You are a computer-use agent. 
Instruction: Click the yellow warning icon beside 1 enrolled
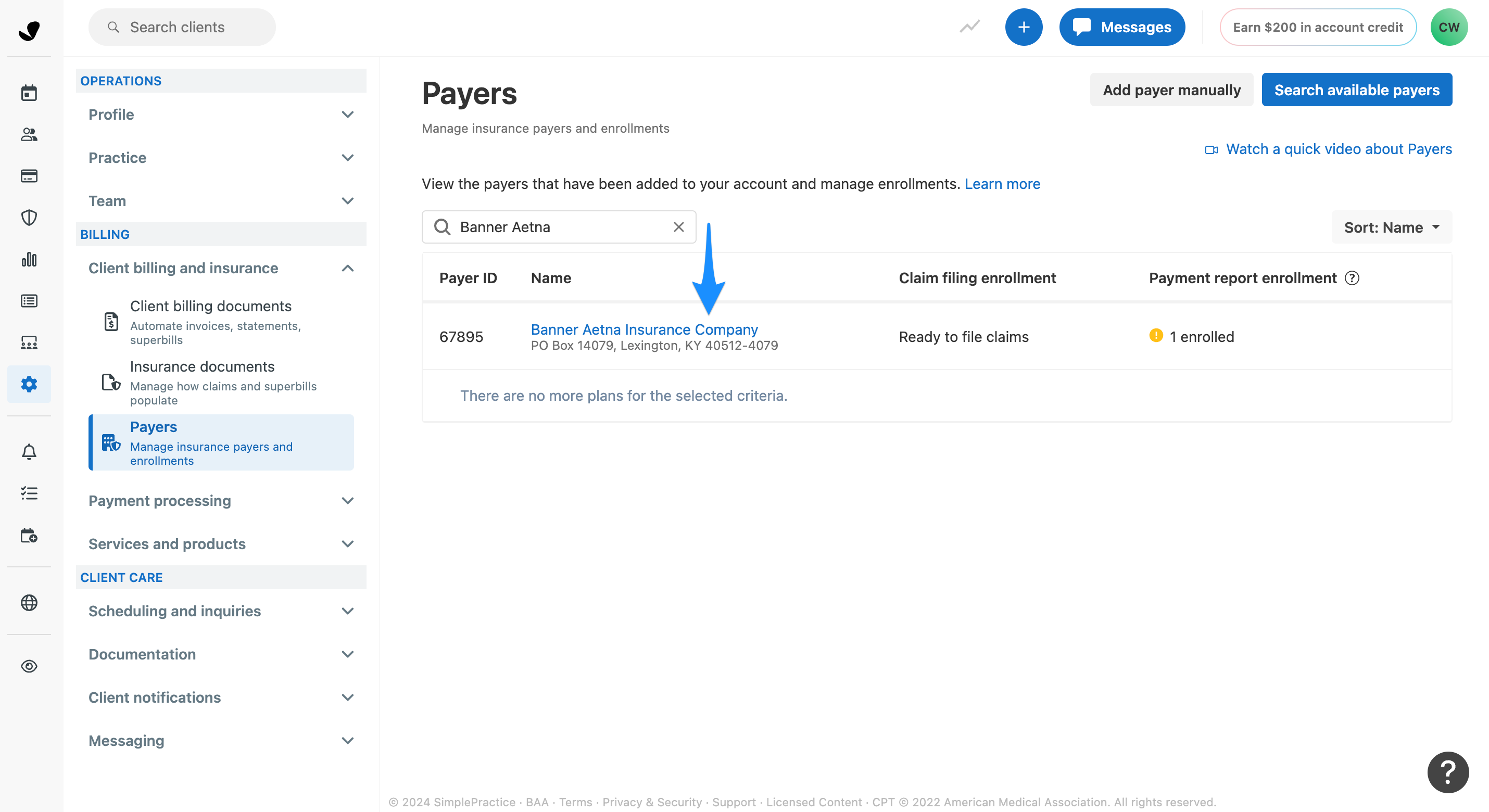click(x=1155, y=335)
